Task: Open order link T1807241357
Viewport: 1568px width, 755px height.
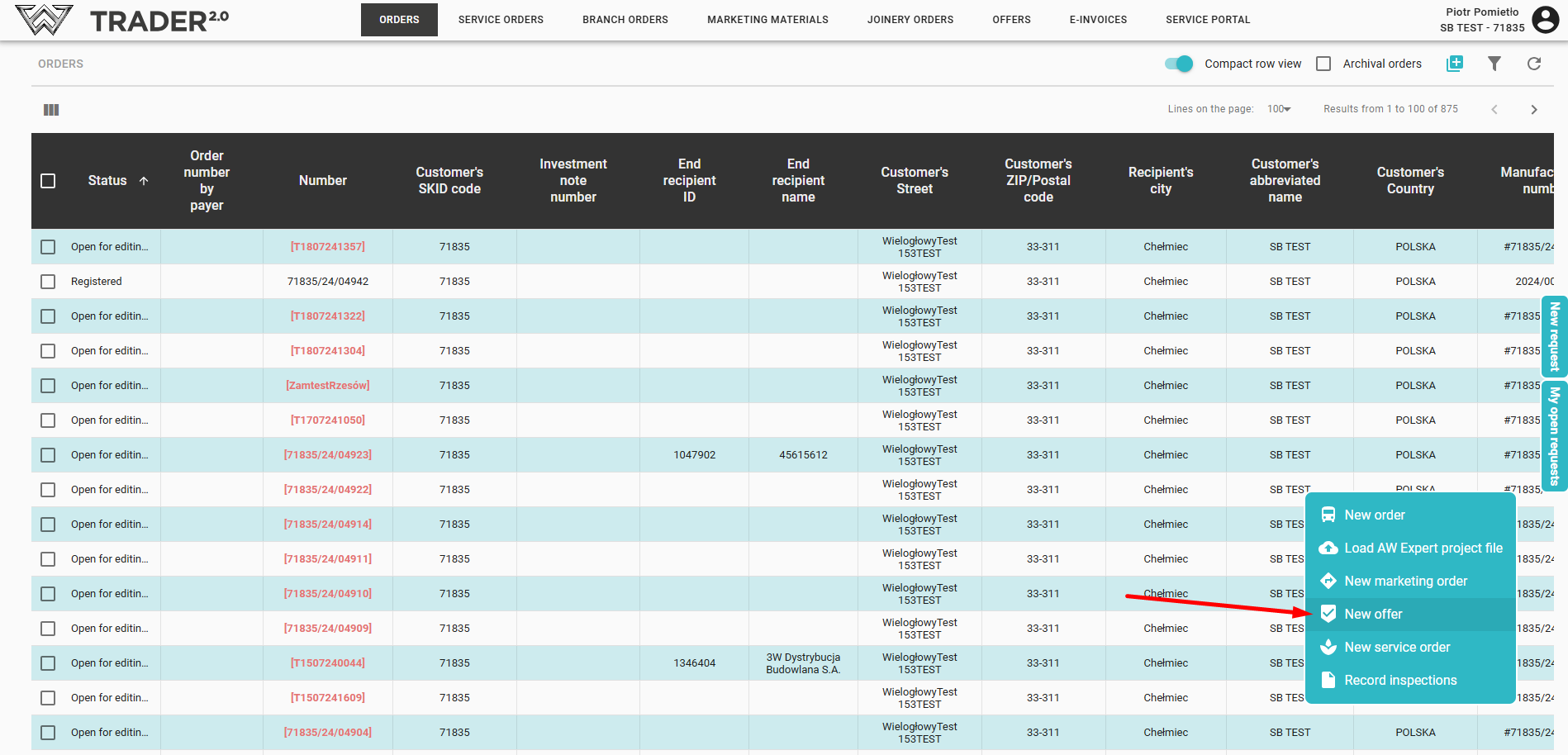Action: 327,247
